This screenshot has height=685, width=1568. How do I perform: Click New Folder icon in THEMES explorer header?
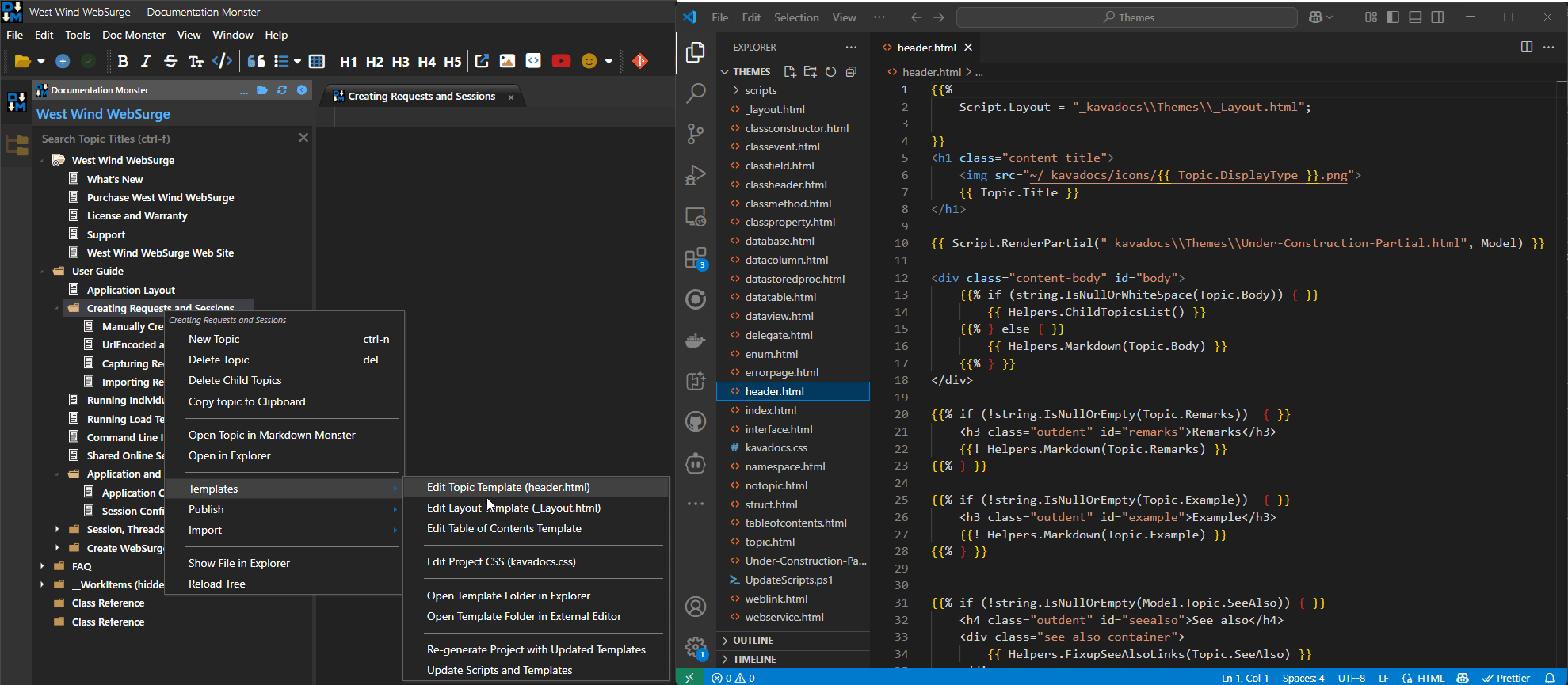810,72
